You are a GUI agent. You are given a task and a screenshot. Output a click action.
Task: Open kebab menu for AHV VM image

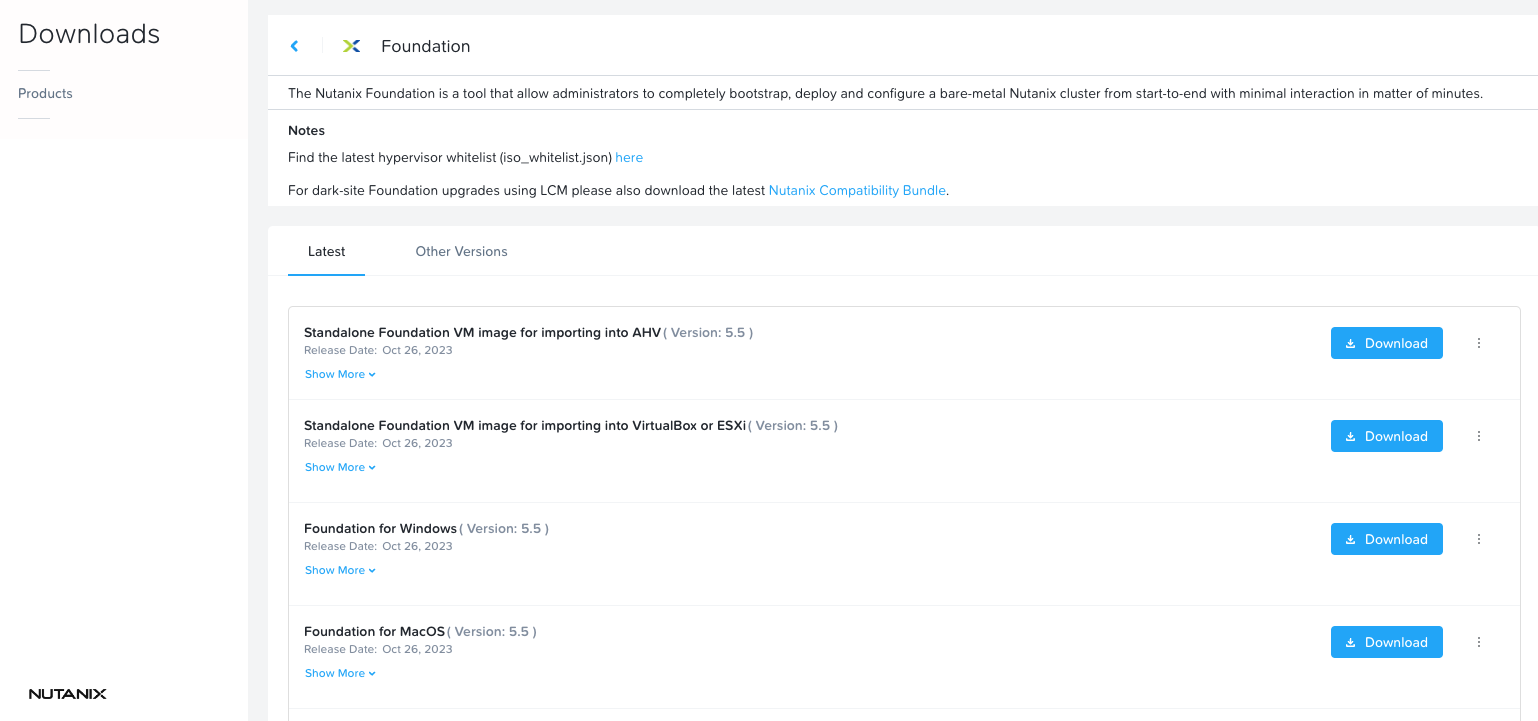[x=1479, y=343]
